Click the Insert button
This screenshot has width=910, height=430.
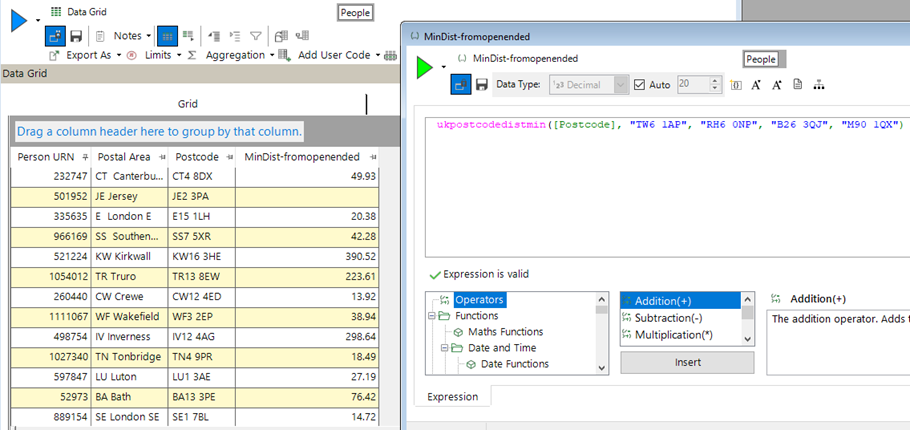(x=687, y=362)
